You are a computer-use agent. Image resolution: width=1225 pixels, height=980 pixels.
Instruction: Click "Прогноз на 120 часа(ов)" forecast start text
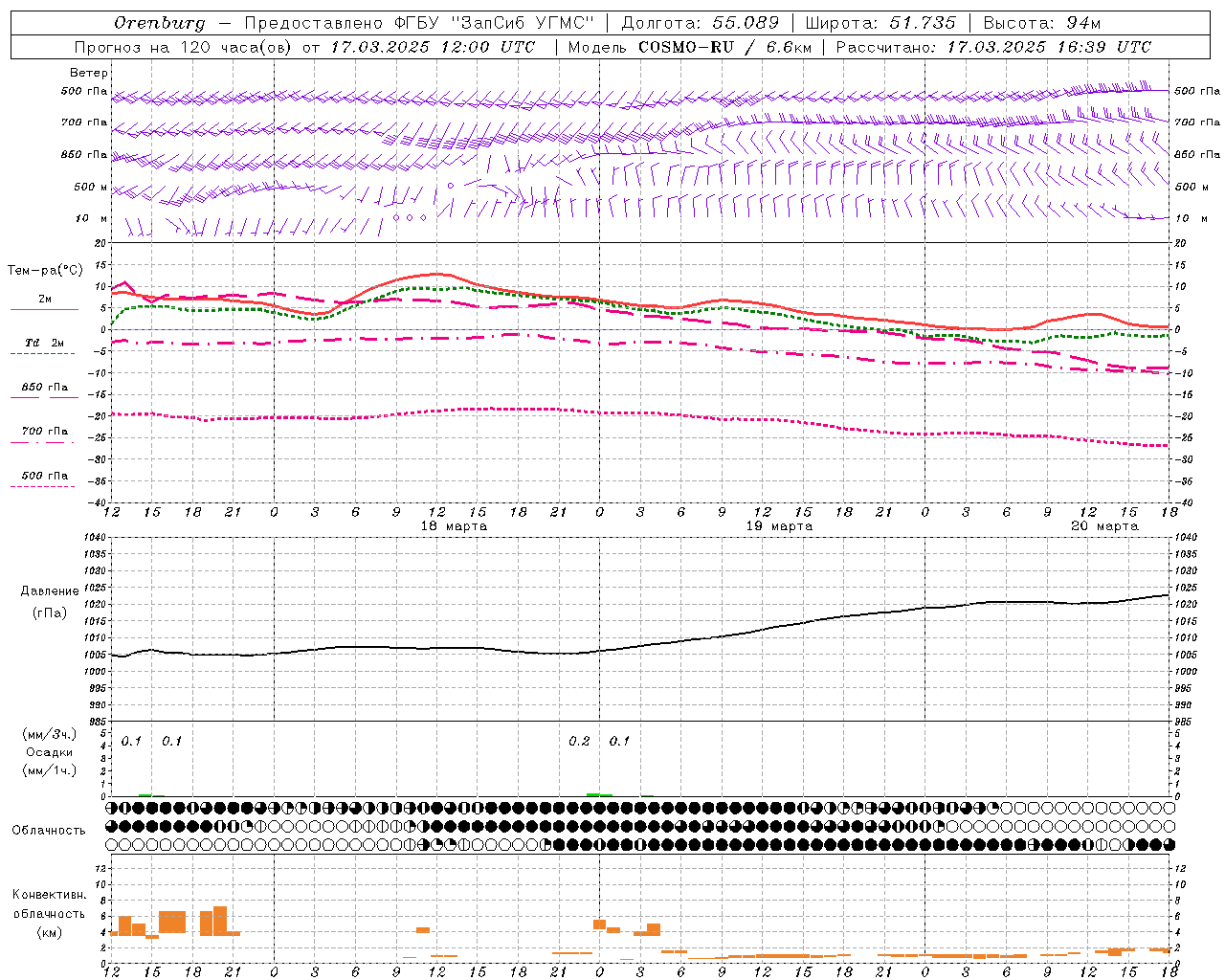tap(184, 47)
